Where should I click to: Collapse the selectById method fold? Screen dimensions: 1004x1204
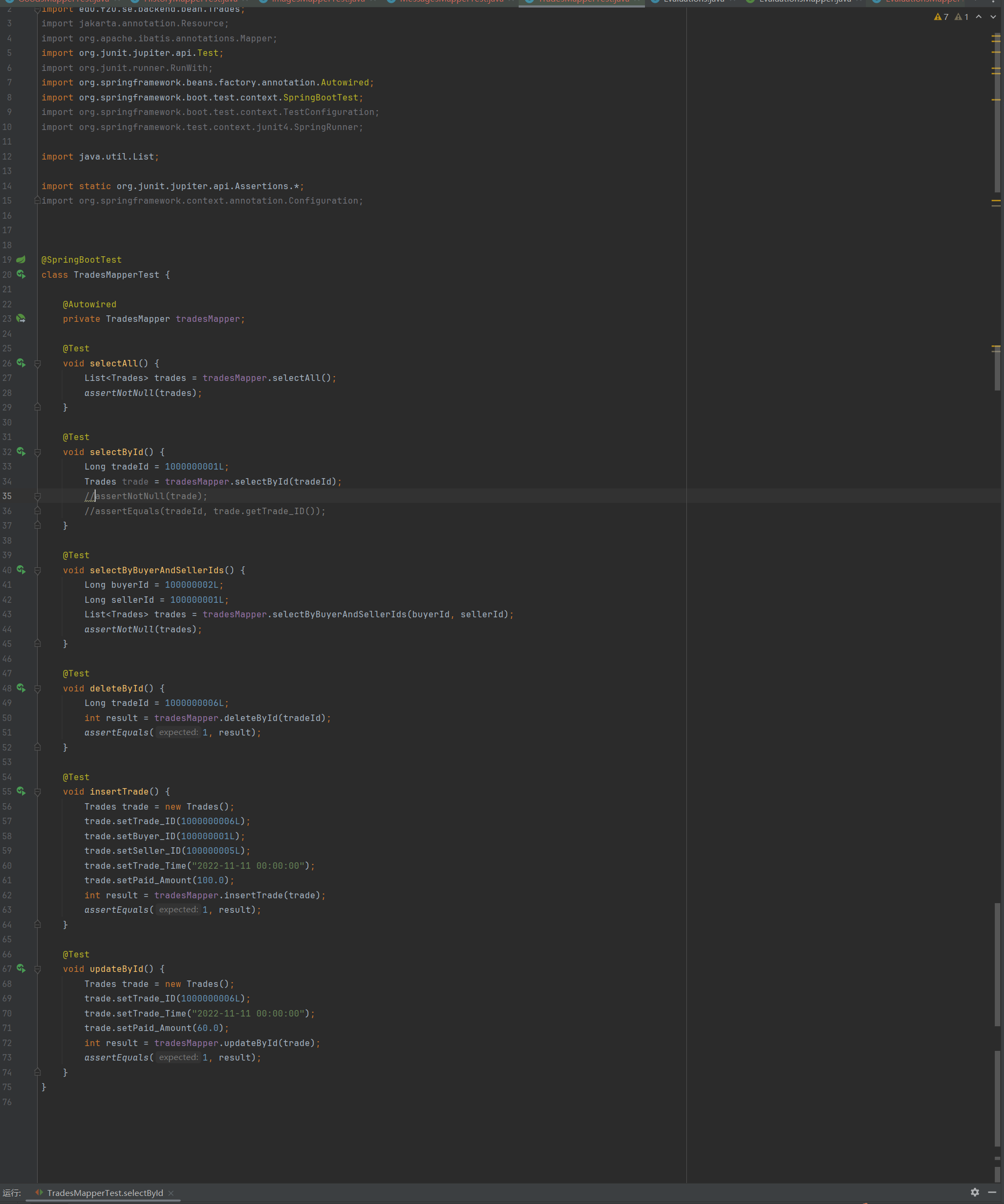(x=37, y=452)
